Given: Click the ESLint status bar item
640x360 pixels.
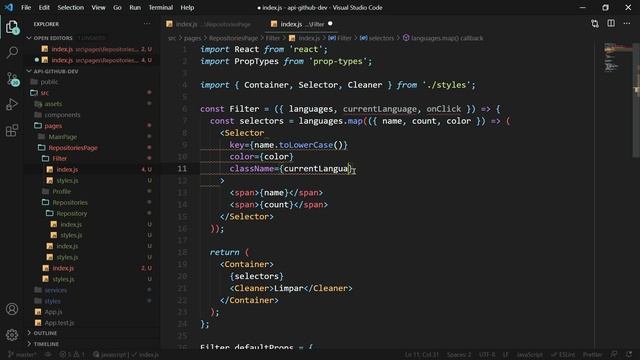Looking at the screenshot, I should click(x=562, y=354).
